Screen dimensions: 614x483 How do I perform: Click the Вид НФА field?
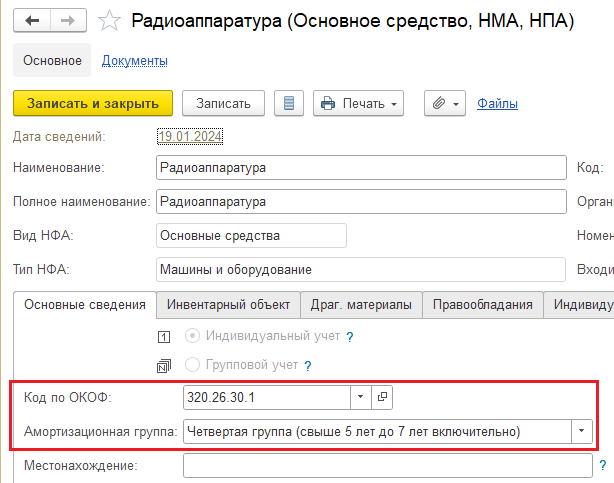point(251,235)
